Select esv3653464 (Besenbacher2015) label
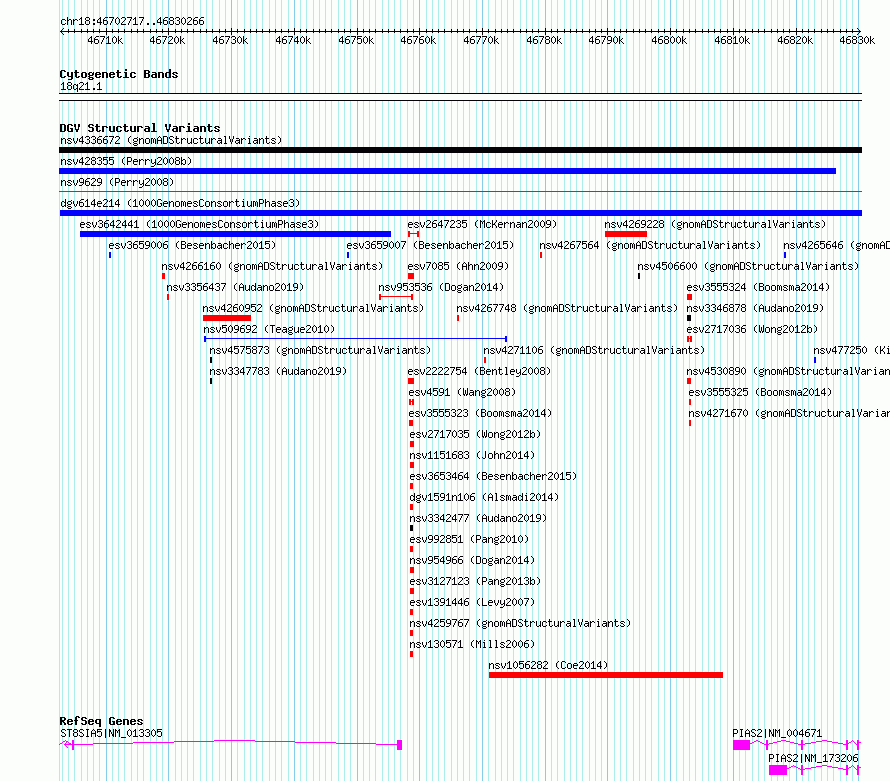Screen dimensions: 890x781 point(493,476)
